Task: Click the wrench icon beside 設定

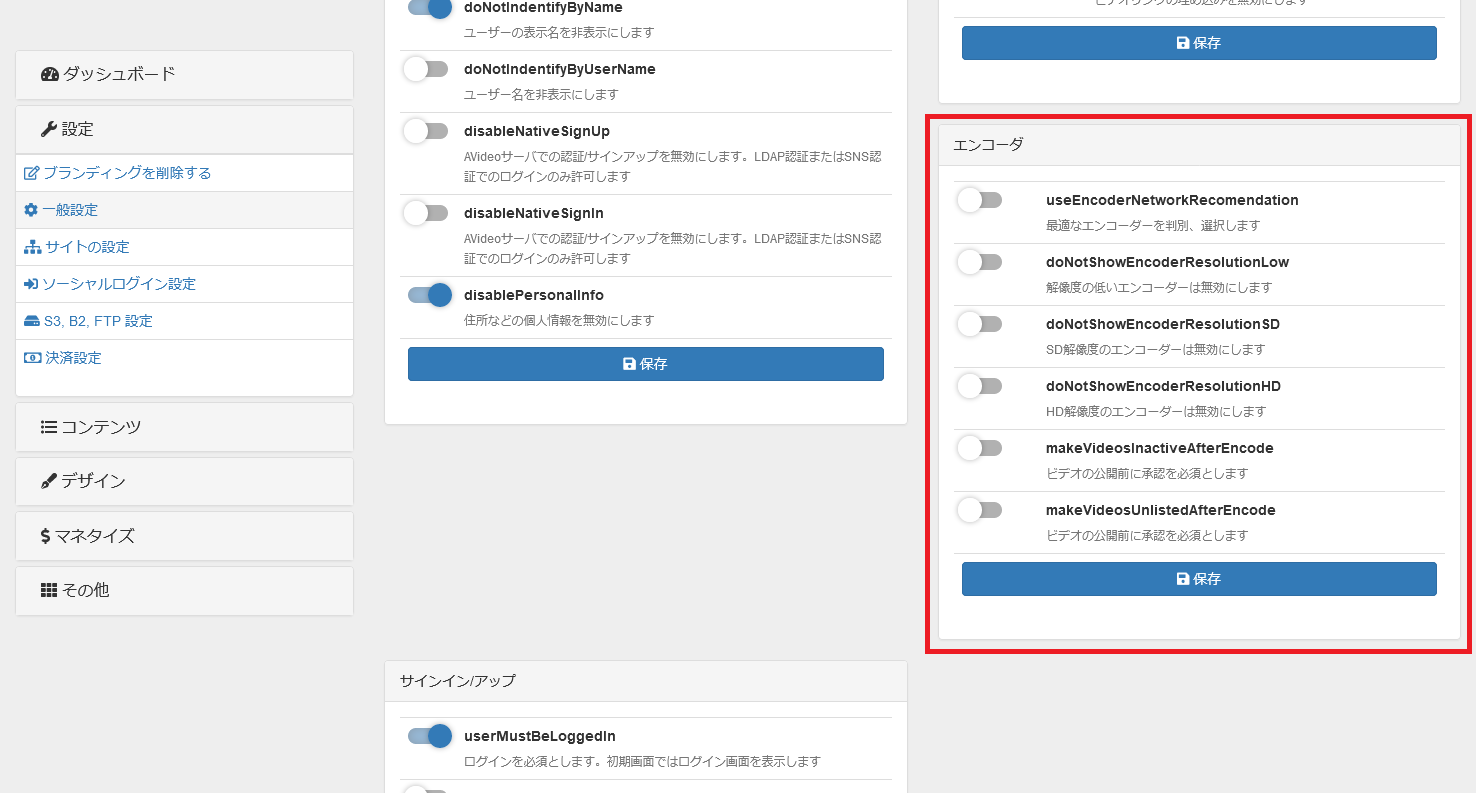Action: point(49,129)
